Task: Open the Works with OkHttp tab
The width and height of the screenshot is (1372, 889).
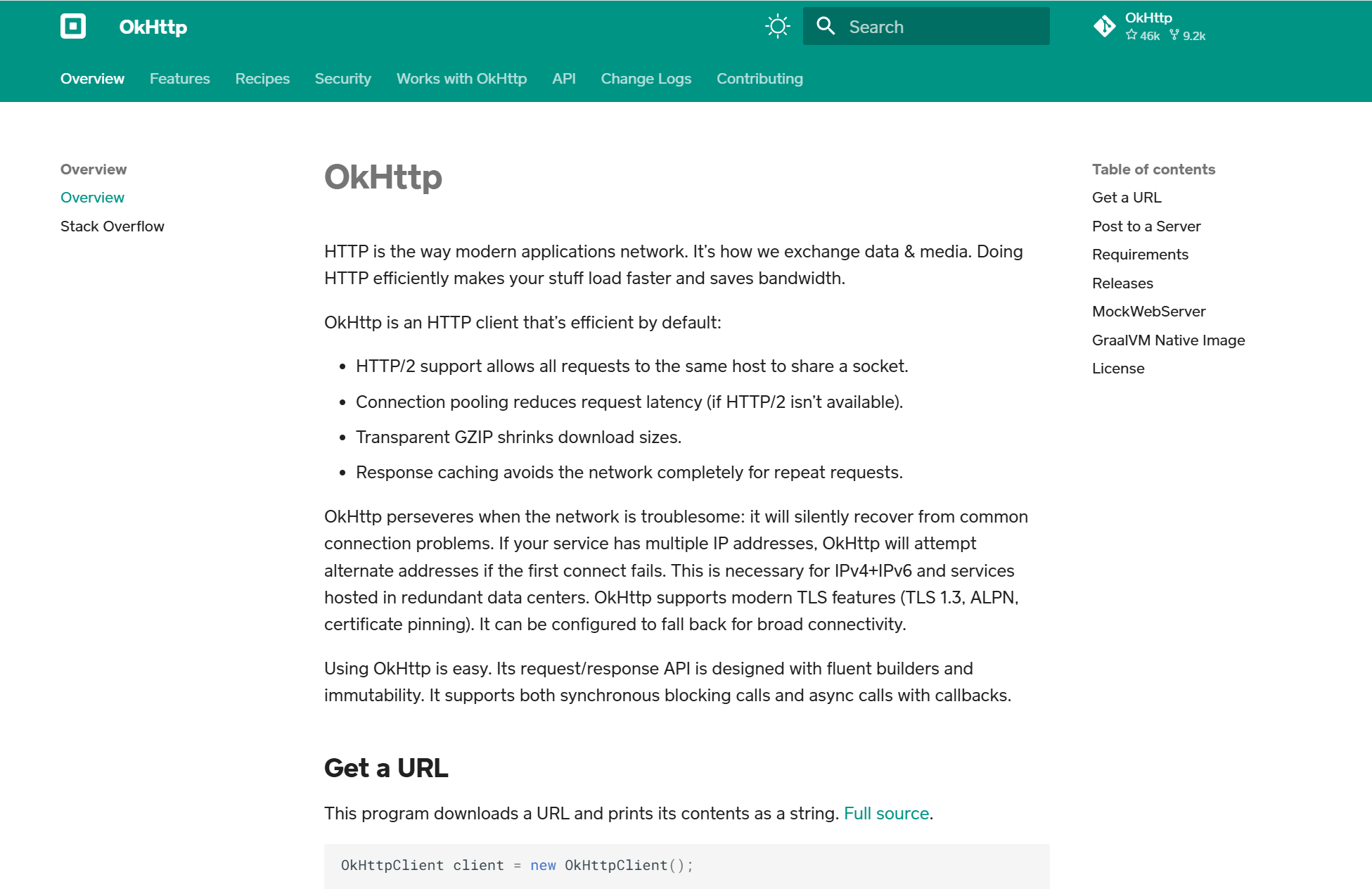Action: 461,79
